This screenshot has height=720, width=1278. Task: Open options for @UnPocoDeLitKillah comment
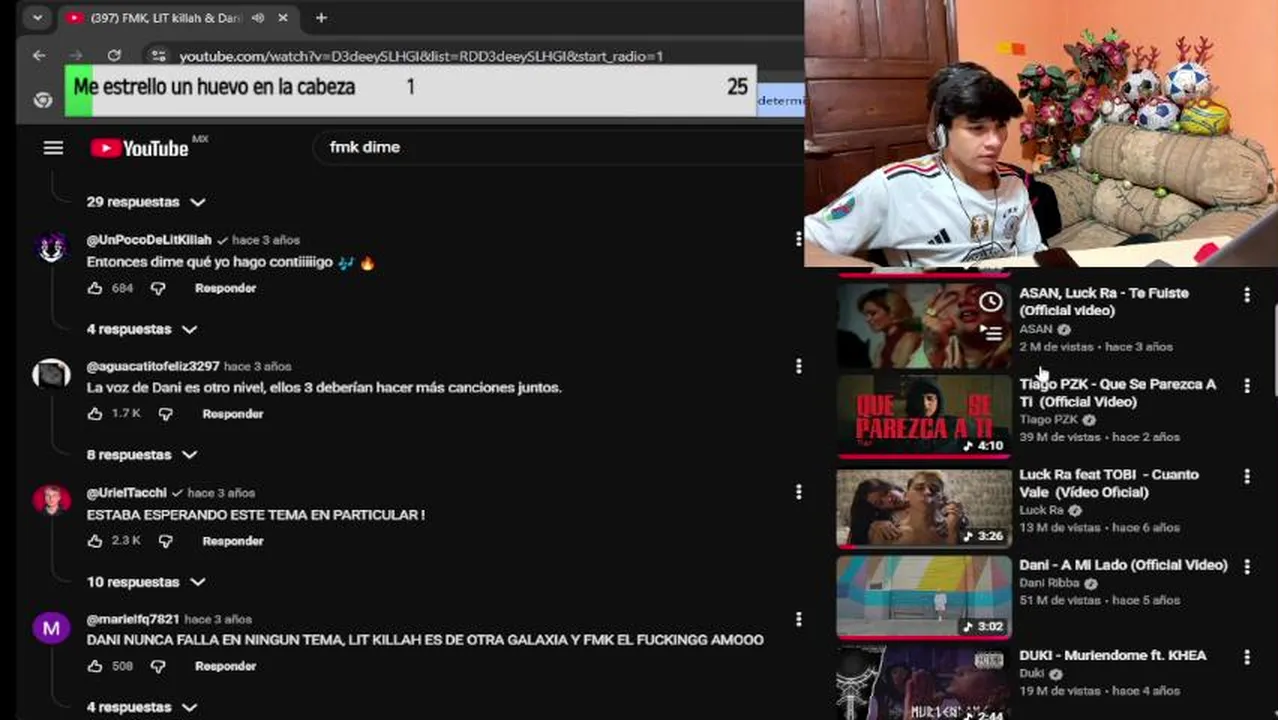click(798, 239)
